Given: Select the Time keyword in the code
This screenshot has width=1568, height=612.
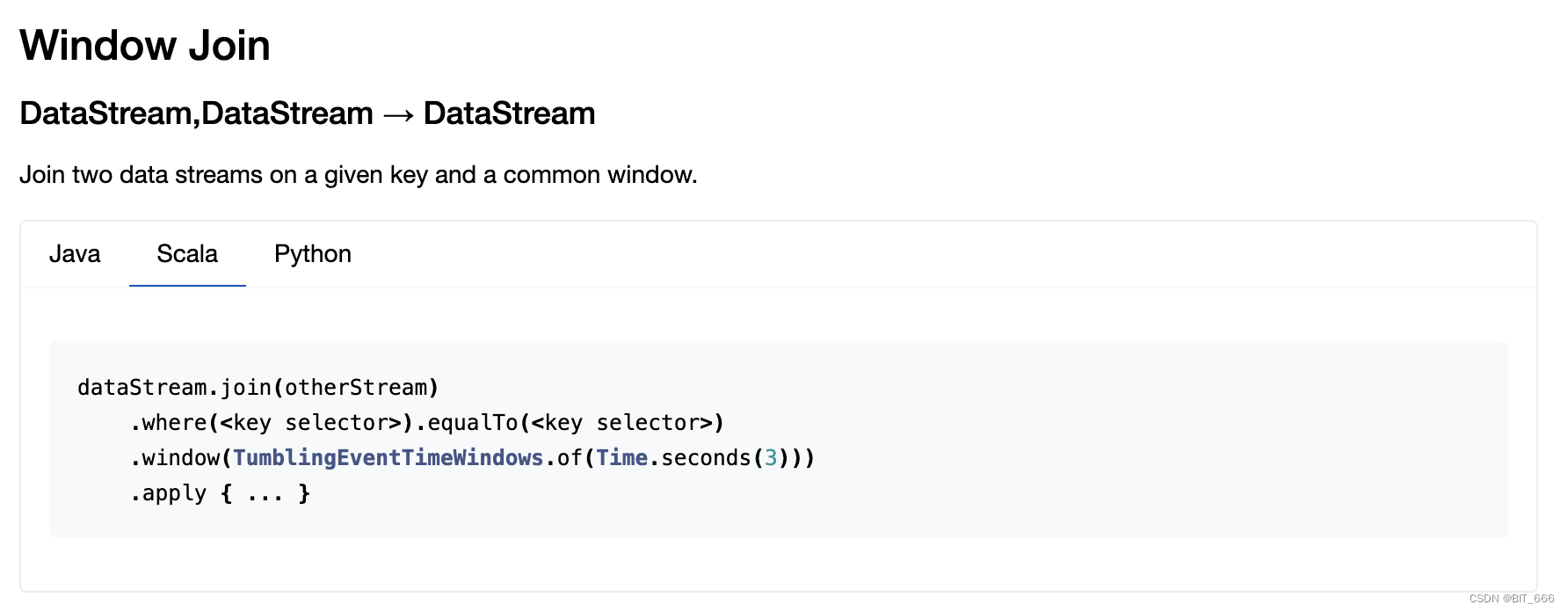Looking at the screenshot, I should click(622, 457).
